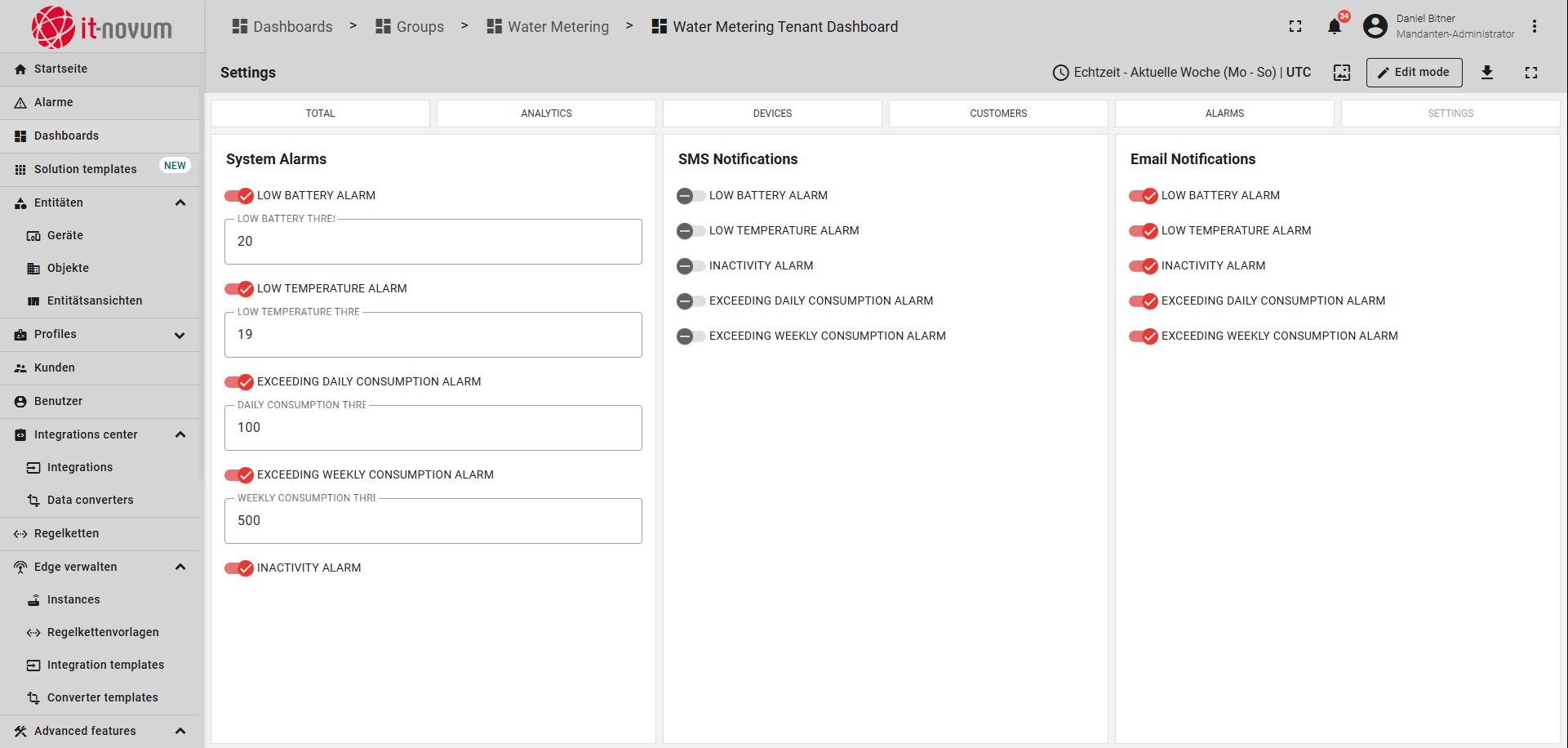The height and width of the screenshot is (748, 1568).
Task: Turn off Email Low Temperature Alarm toggle
Action: click(x=1144, y=231)
